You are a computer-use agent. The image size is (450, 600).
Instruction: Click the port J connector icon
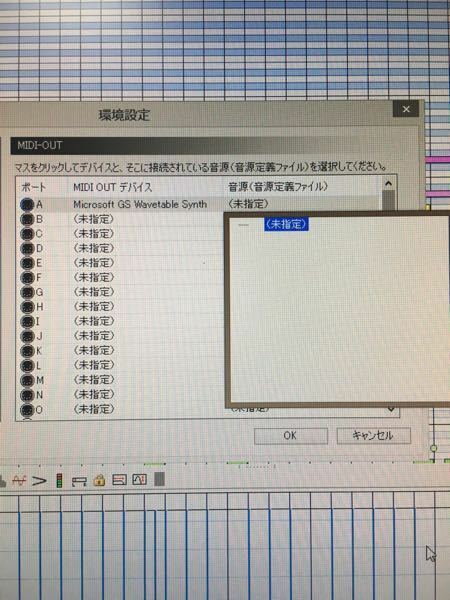coord(27,336)
